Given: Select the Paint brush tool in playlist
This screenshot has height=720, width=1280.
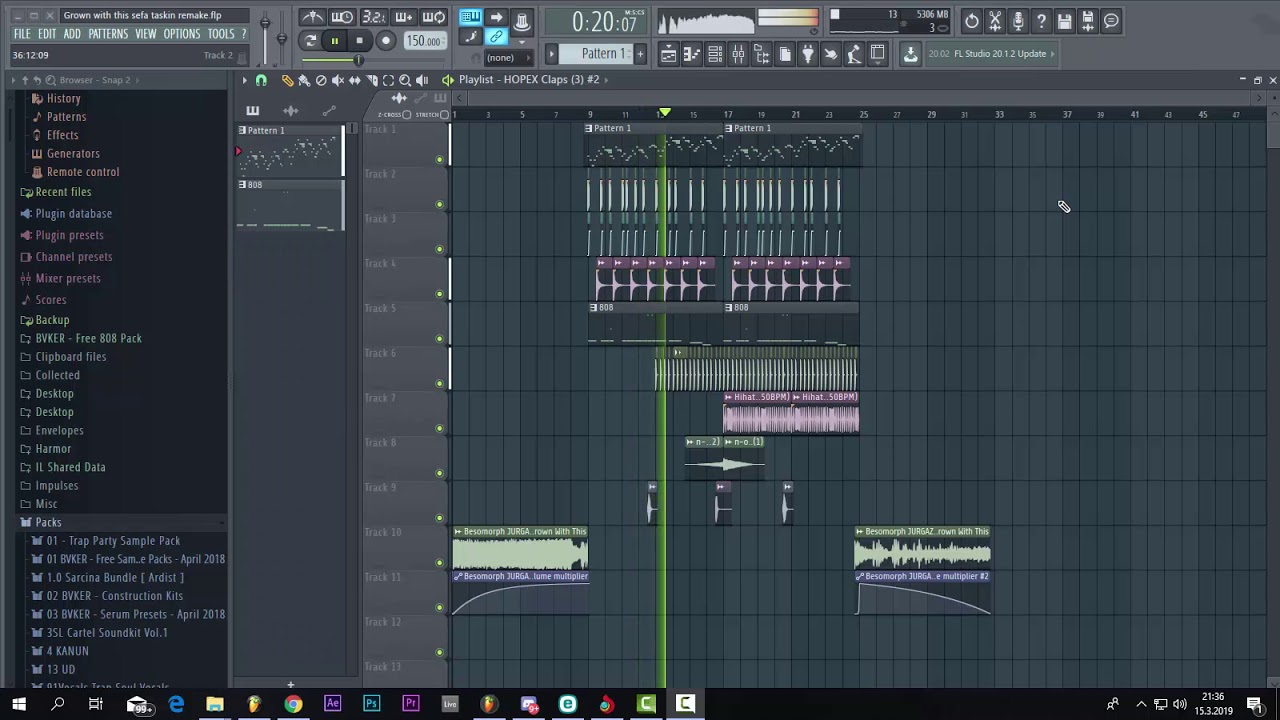Looking at the screenshot, I should click(304, 80).
